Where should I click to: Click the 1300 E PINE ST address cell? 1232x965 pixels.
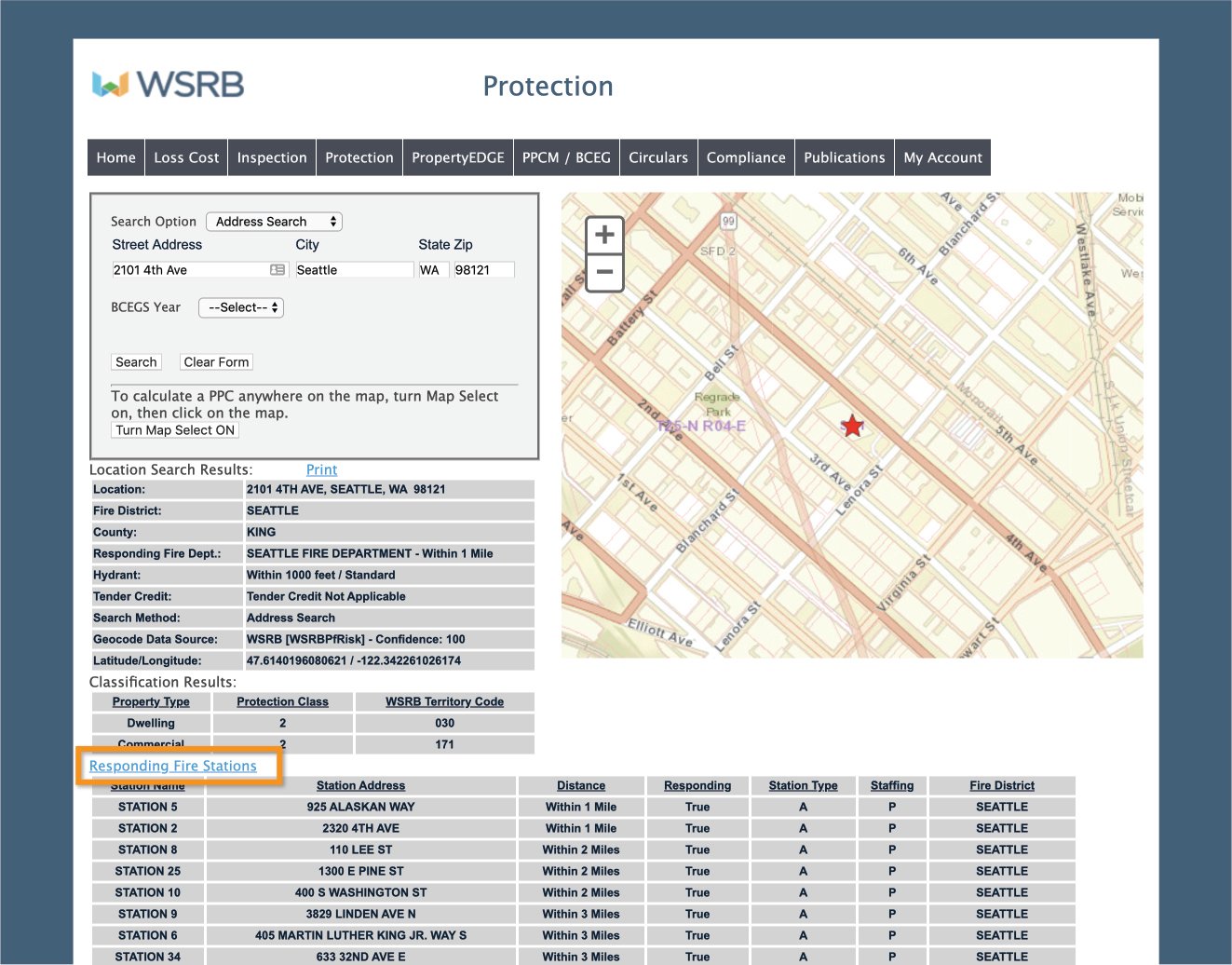pyautogui.click(x=360, y=871)
